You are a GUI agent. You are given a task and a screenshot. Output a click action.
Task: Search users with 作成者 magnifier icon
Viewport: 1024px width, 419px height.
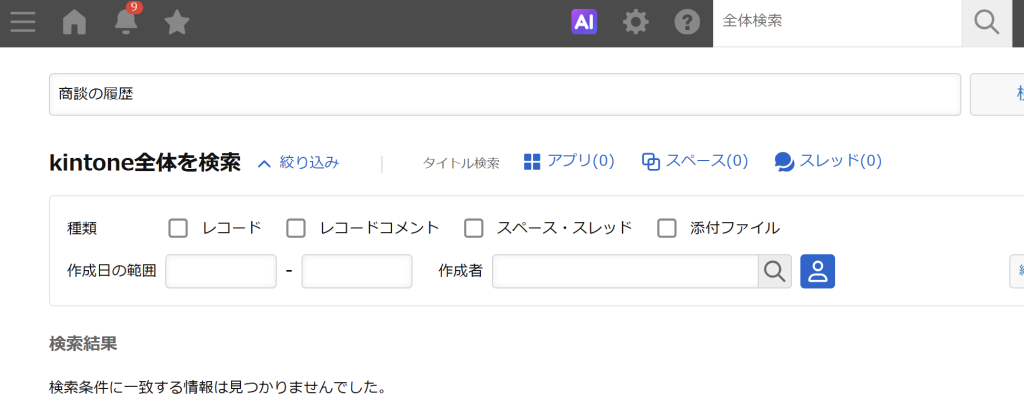tap(775, 271)
